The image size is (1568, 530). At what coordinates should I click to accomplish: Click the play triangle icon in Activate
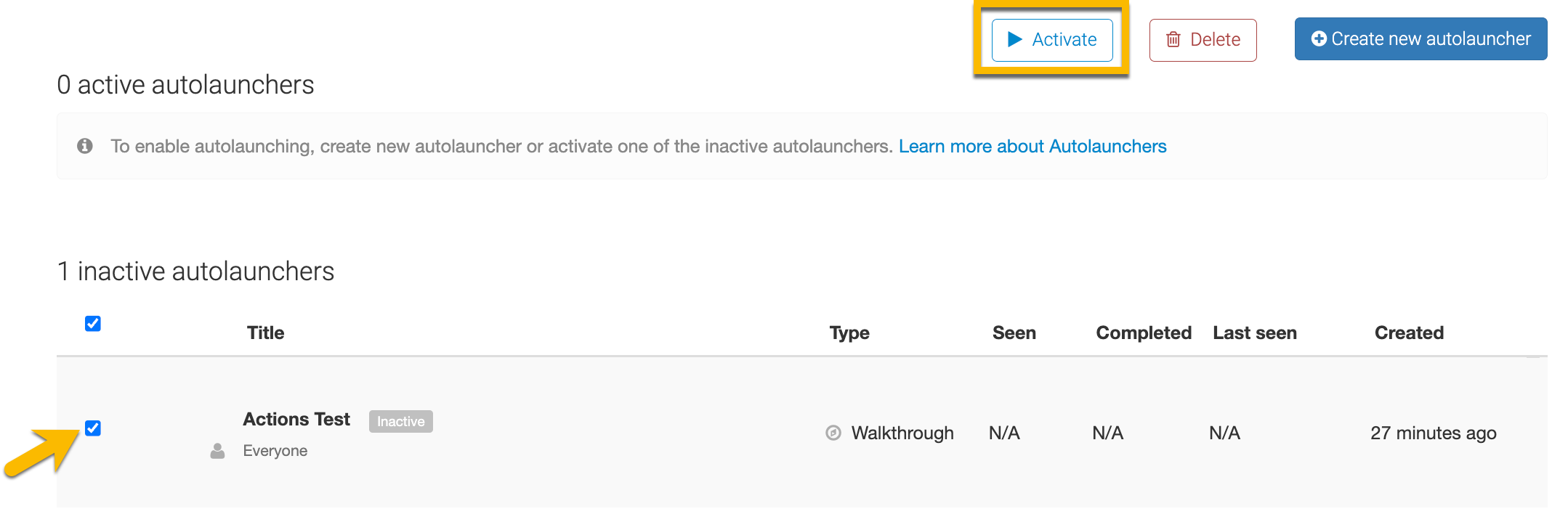click(1015, 39)
